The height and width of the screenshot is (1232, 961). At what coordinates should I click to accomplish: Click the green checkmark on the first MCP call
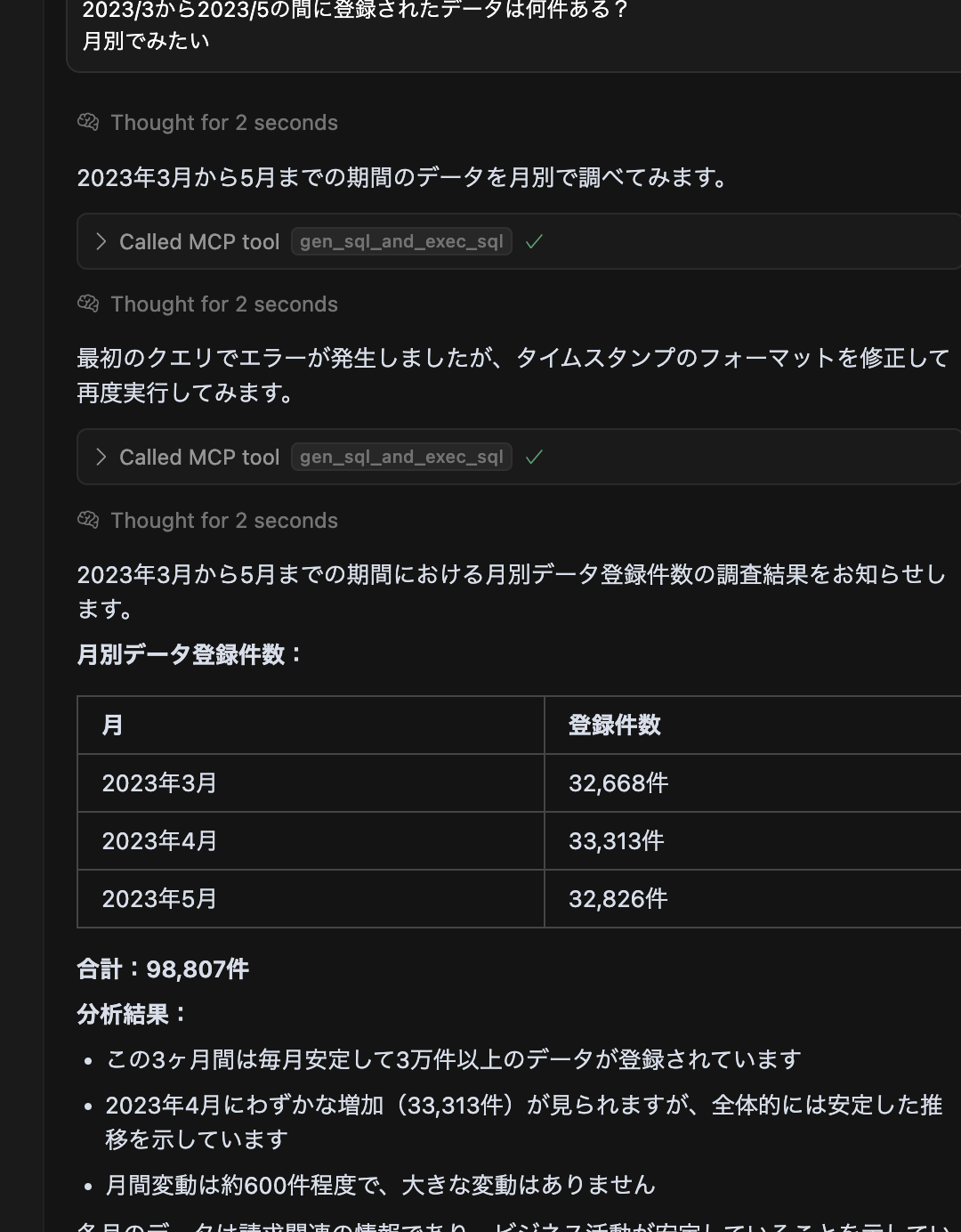click(534, 241)
